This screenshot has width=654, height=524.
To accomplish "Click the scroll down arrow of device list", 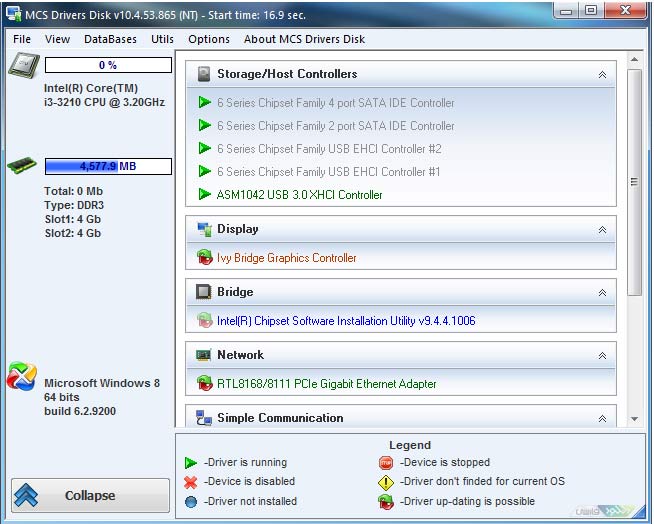I will 634,419.
